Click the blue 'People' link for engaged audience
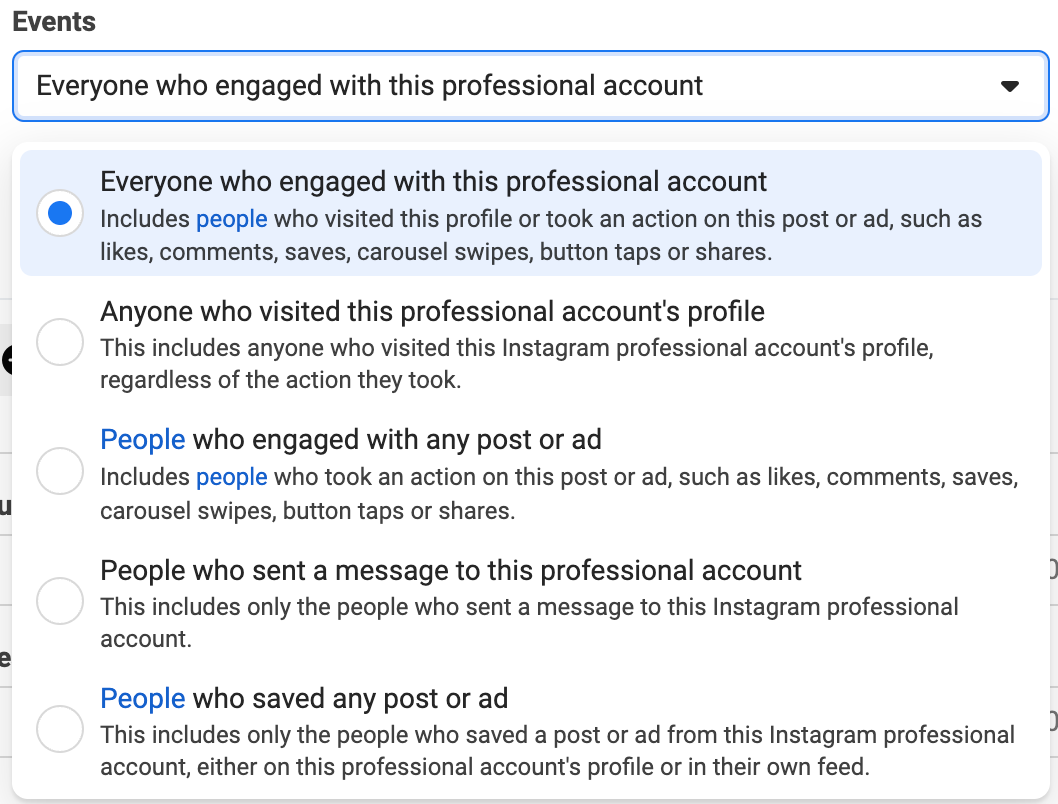Screen dimensions: 1058x804 pos(141,439)
